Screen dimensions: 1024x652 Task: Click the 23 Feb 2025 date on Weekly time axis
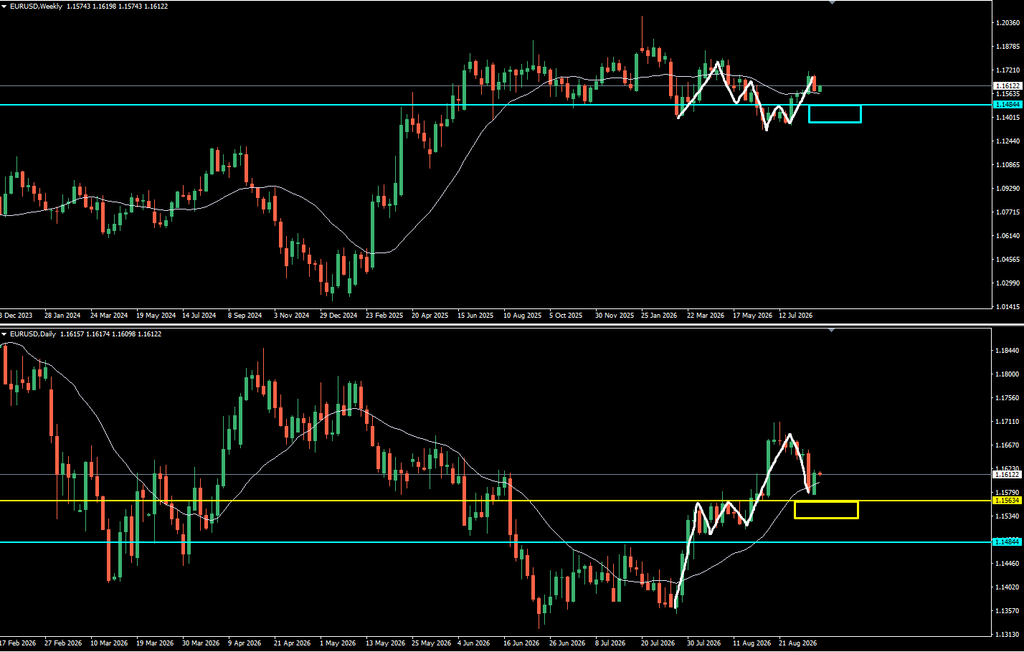386,315
